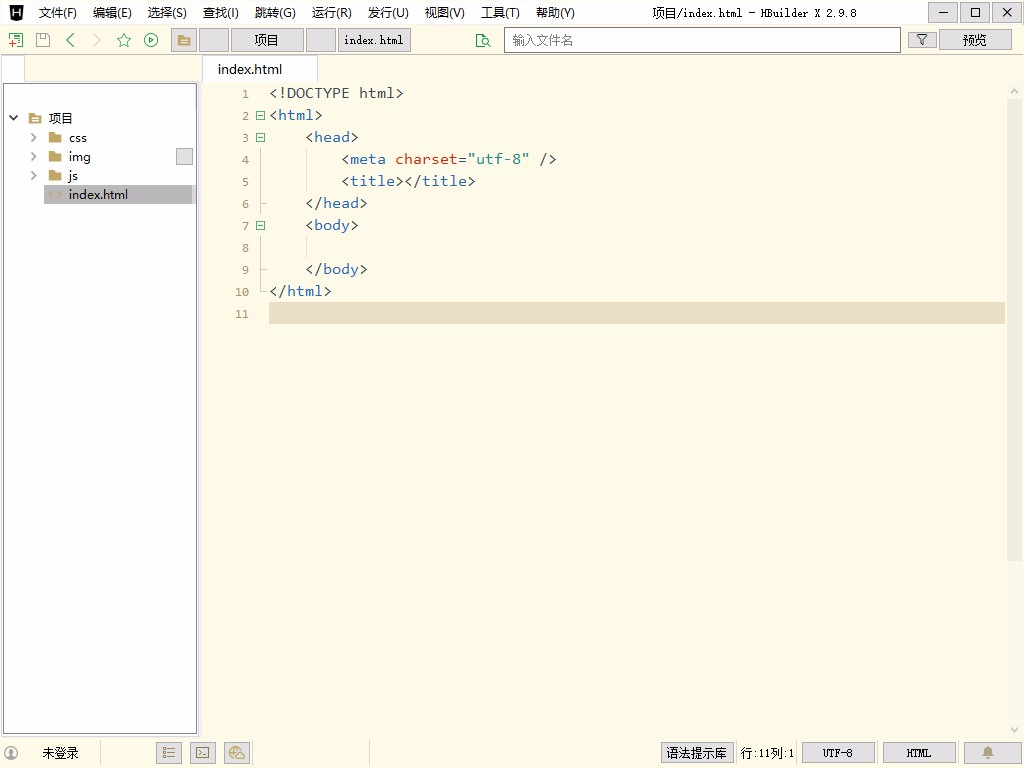Screen dimensions: 1024x768
Task: Open the terminal icon in status bar
Action: [202, 753]
